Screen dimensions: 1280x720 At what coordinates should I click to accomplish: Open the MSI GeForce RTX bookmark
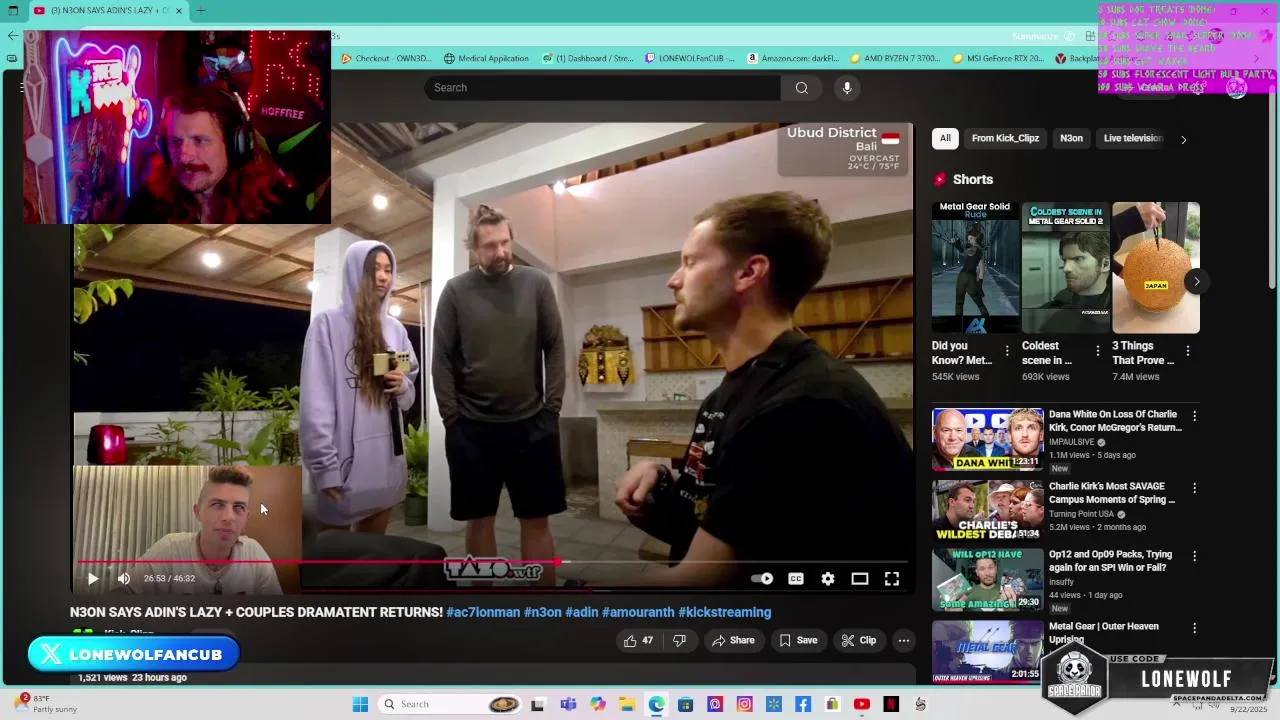[x=998, y=58]
